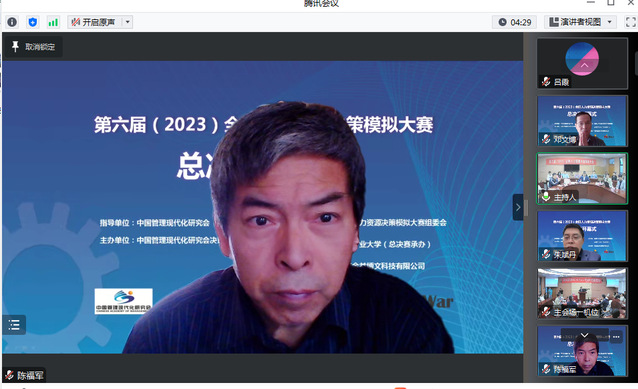638x389 pixels.
Task: Collapse the participant sidebar arrow
Action: [x=518, y=207]
